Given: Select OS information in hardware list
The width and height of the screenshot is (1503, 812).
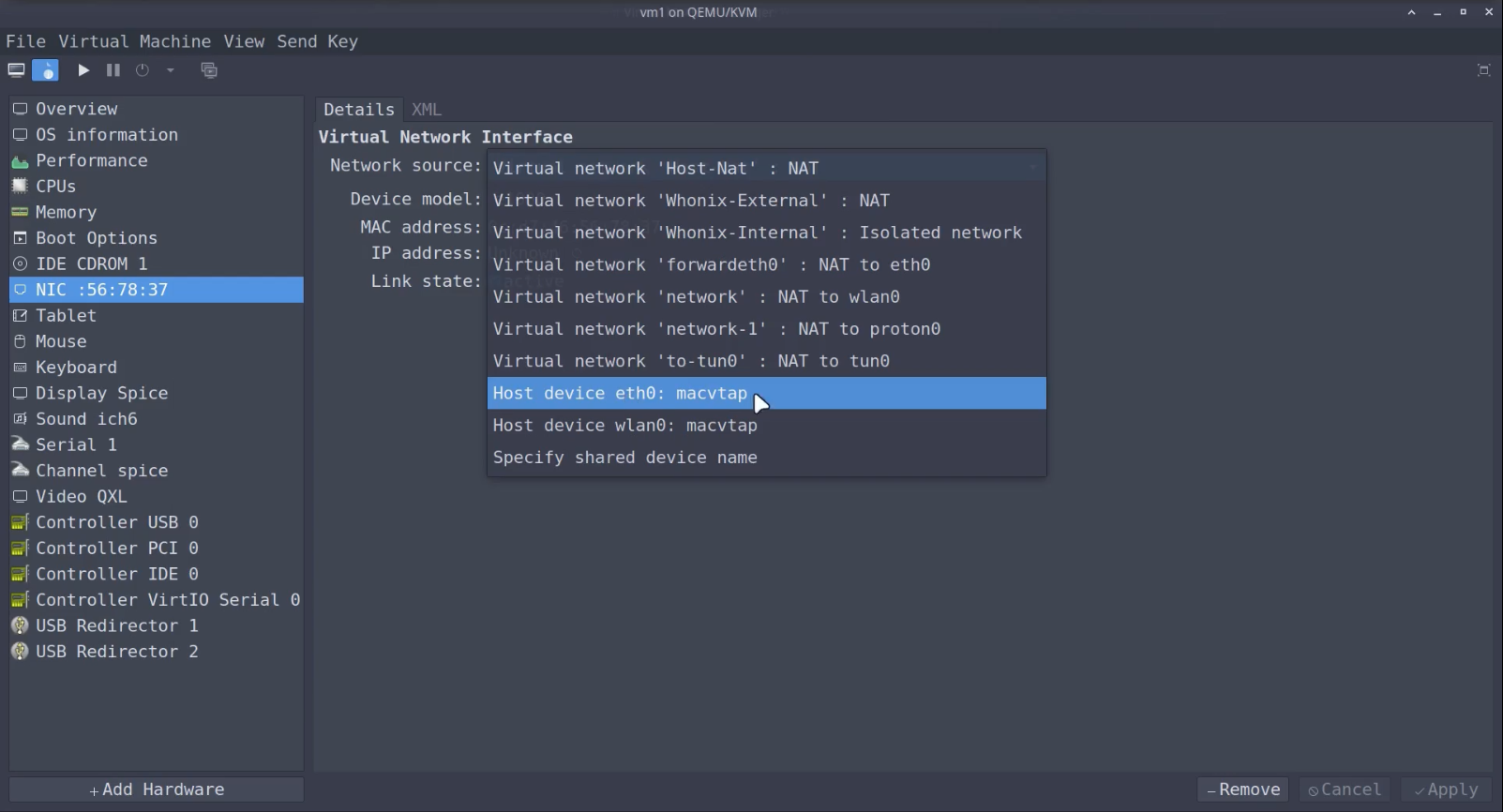Looking at the screenshot, I should coord(157,135).
